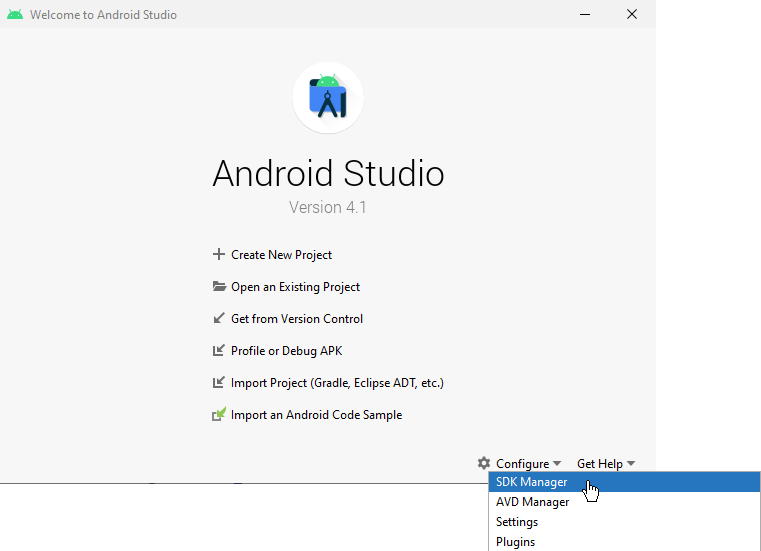
Task: Click the folder icon for Open an Existing Project
Action: [x=219, y=287]
